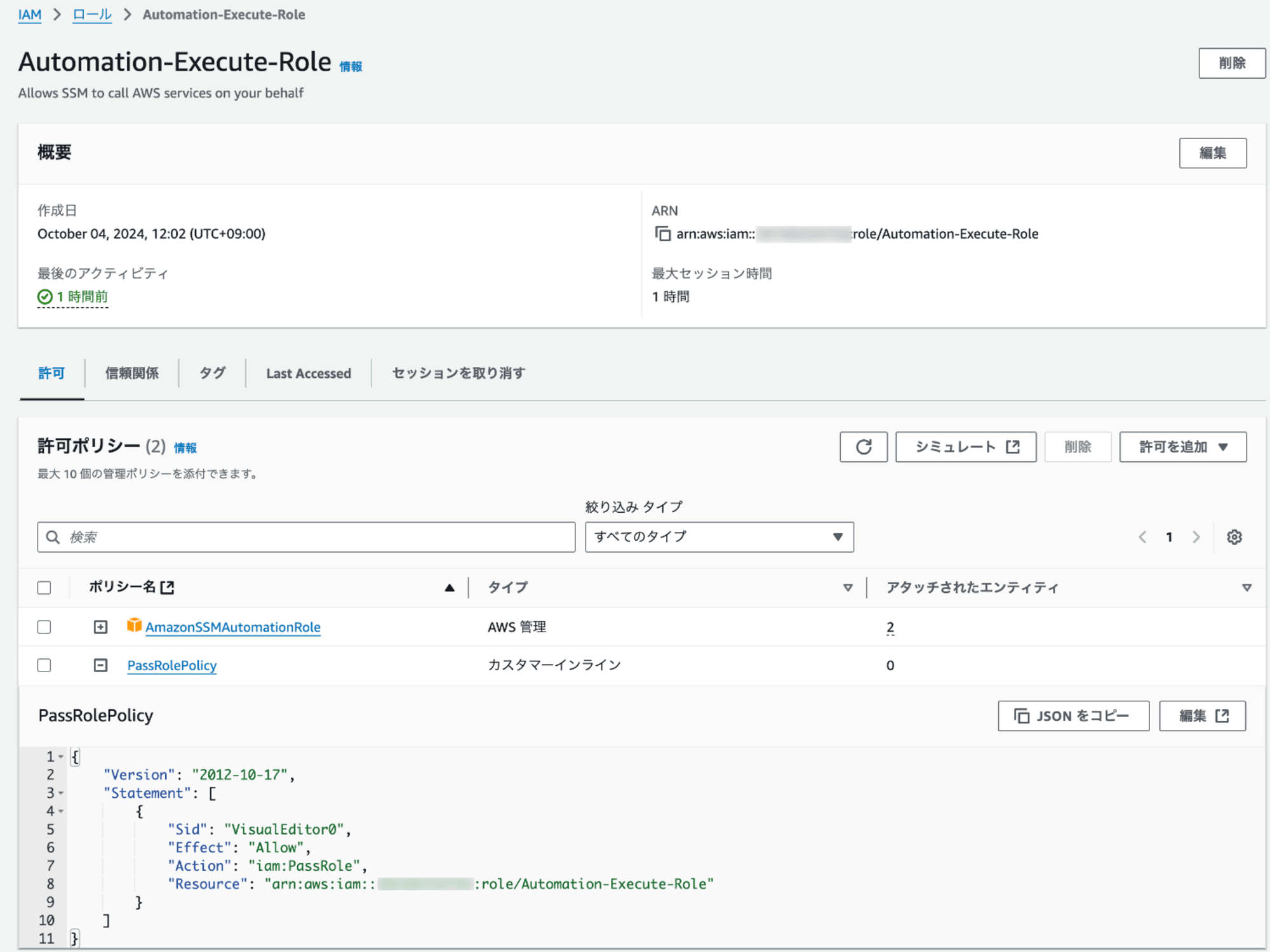Screen dimensions: 1270x952
Task: Refresh the permission policies list
Action: (864, 447)
